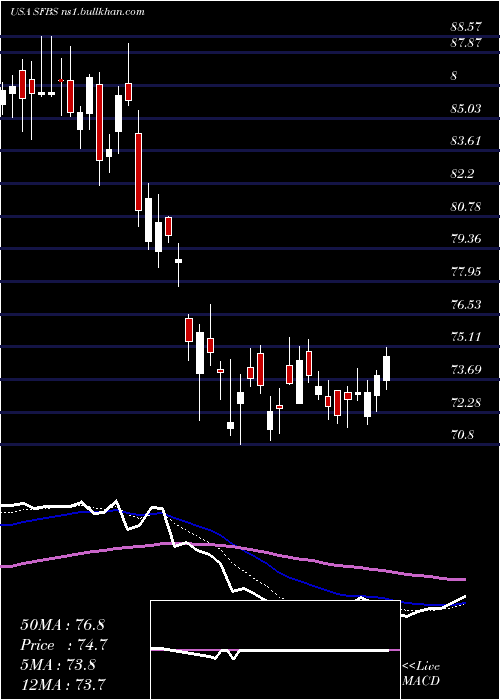Click the 85.03 price axis label
This screenshot has height=700, width=500.
coord(466,108)
